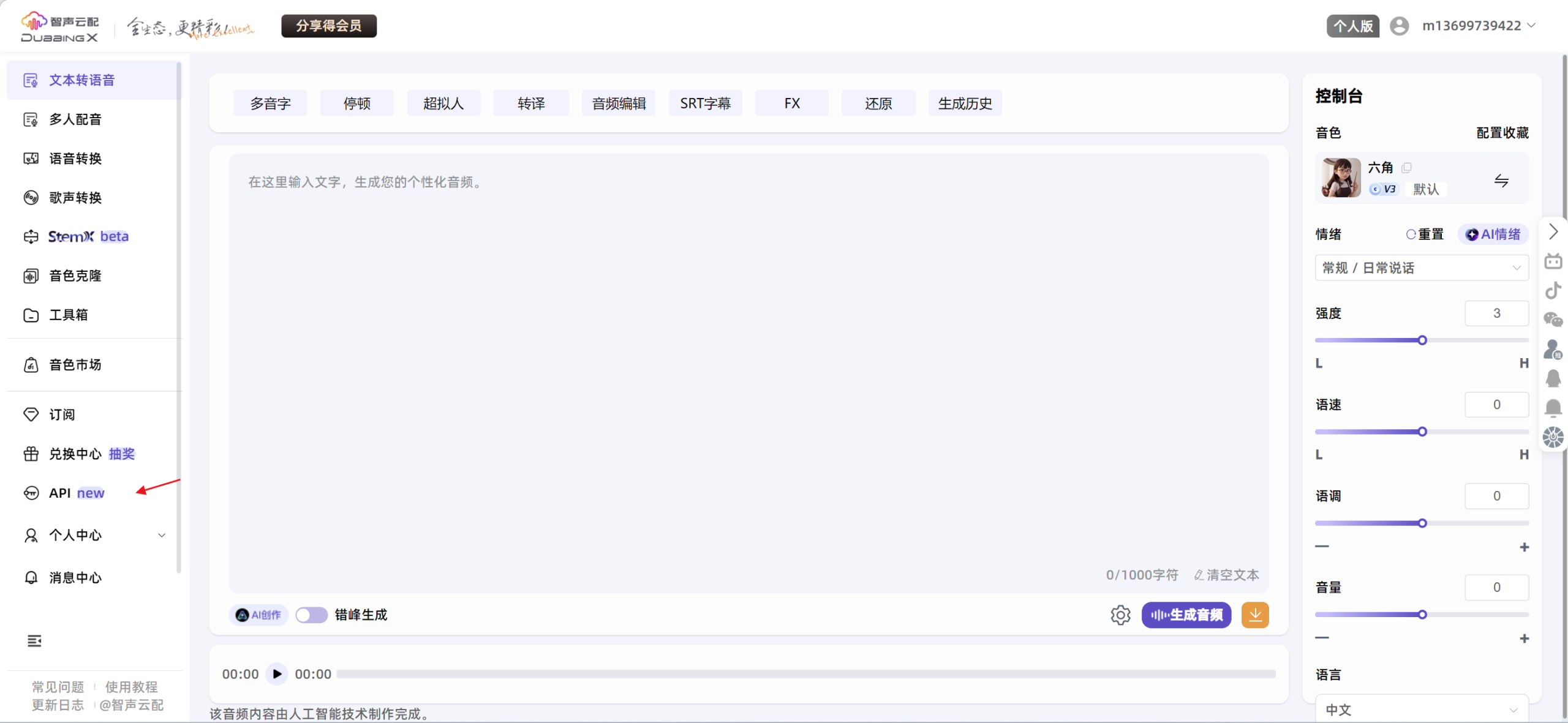Click the TikTok icon in side strip
The image size is (1568, 723).
pyautogui.click(x=1553, y=290)
